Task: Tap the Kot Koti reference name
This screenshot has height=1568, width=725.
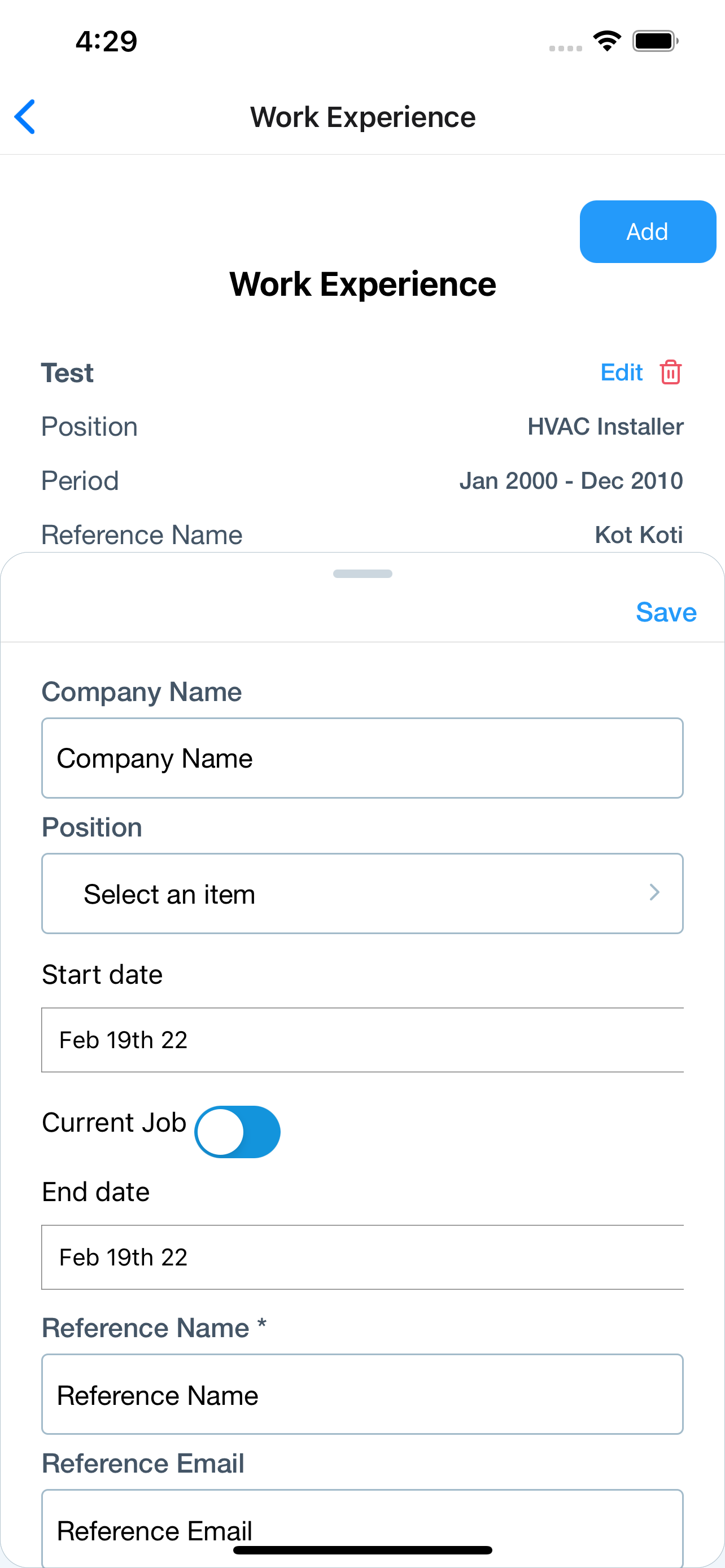Action: 639,535
